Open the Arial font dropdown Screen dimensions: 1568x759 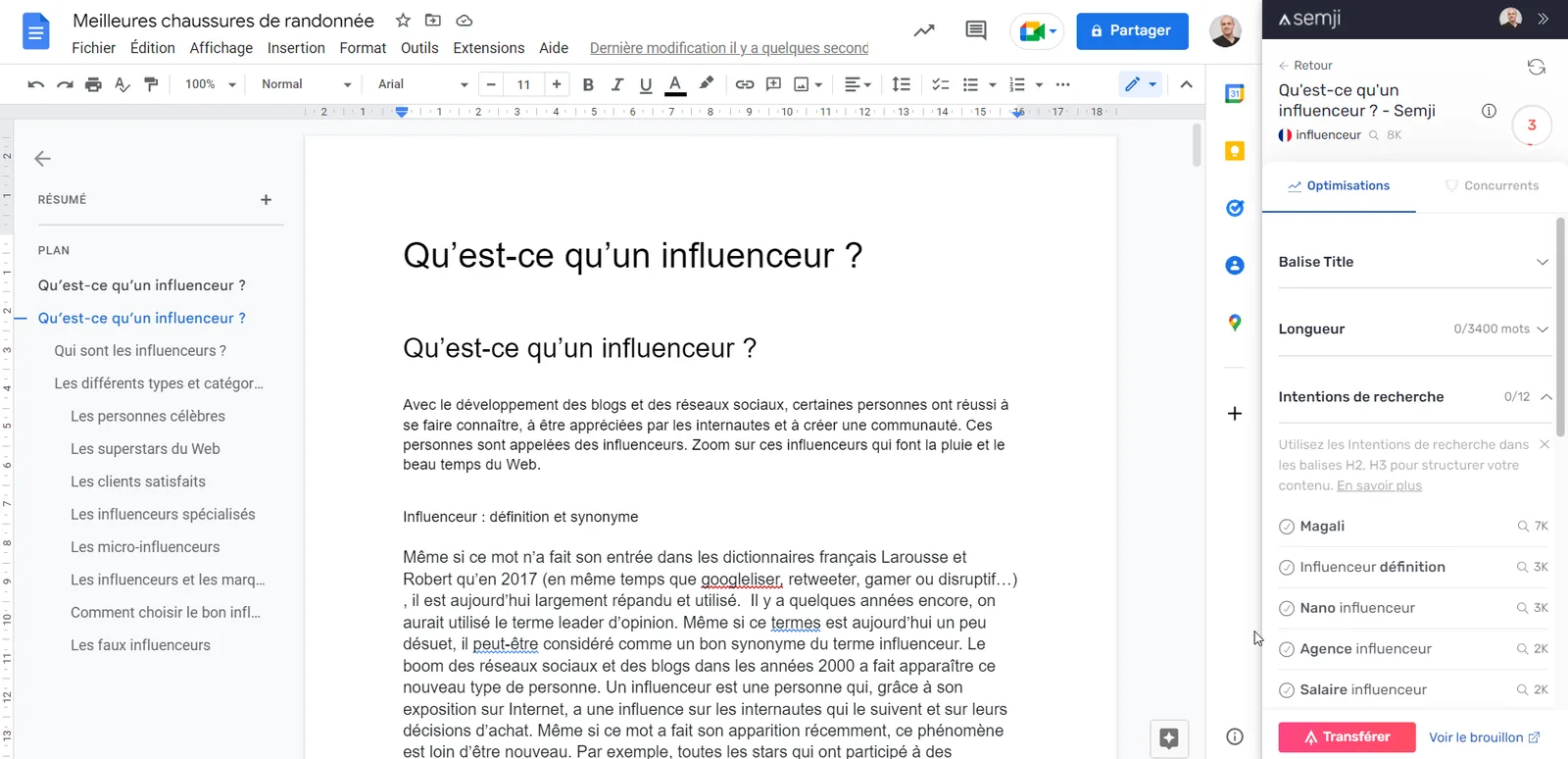[422, 84]
